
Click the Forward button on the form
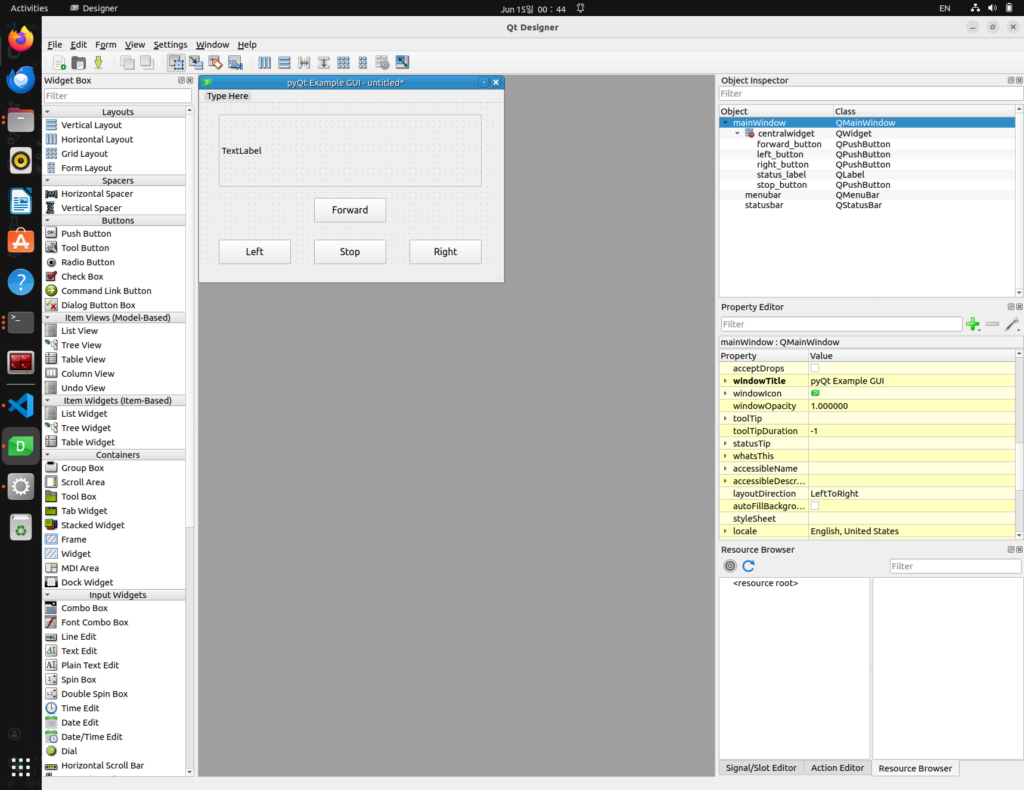[x=350, y=210]
